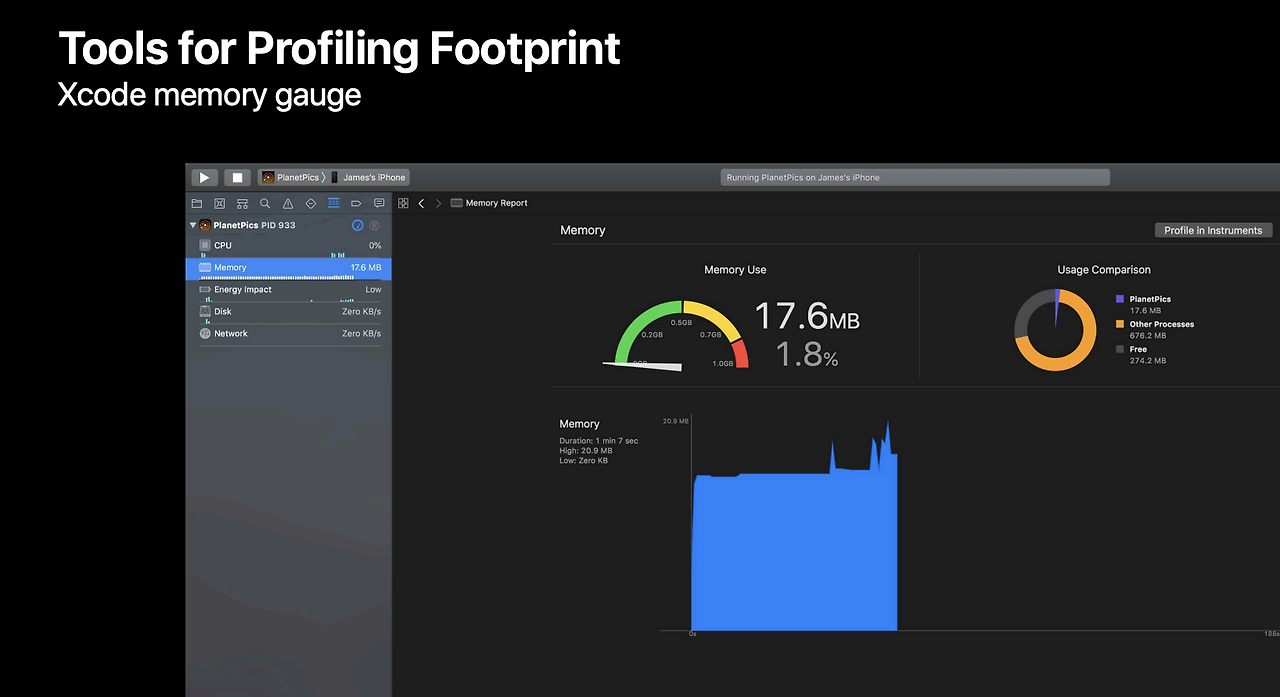
Task: Click the Run (play) button
Action: coord(204,177)
